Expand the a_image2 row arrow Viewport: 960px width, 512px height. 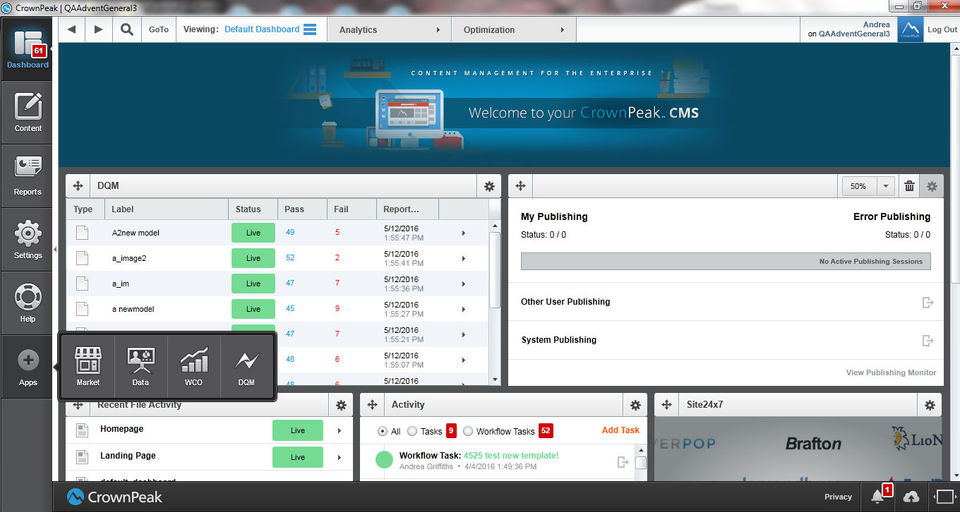[x=463, y=258]
